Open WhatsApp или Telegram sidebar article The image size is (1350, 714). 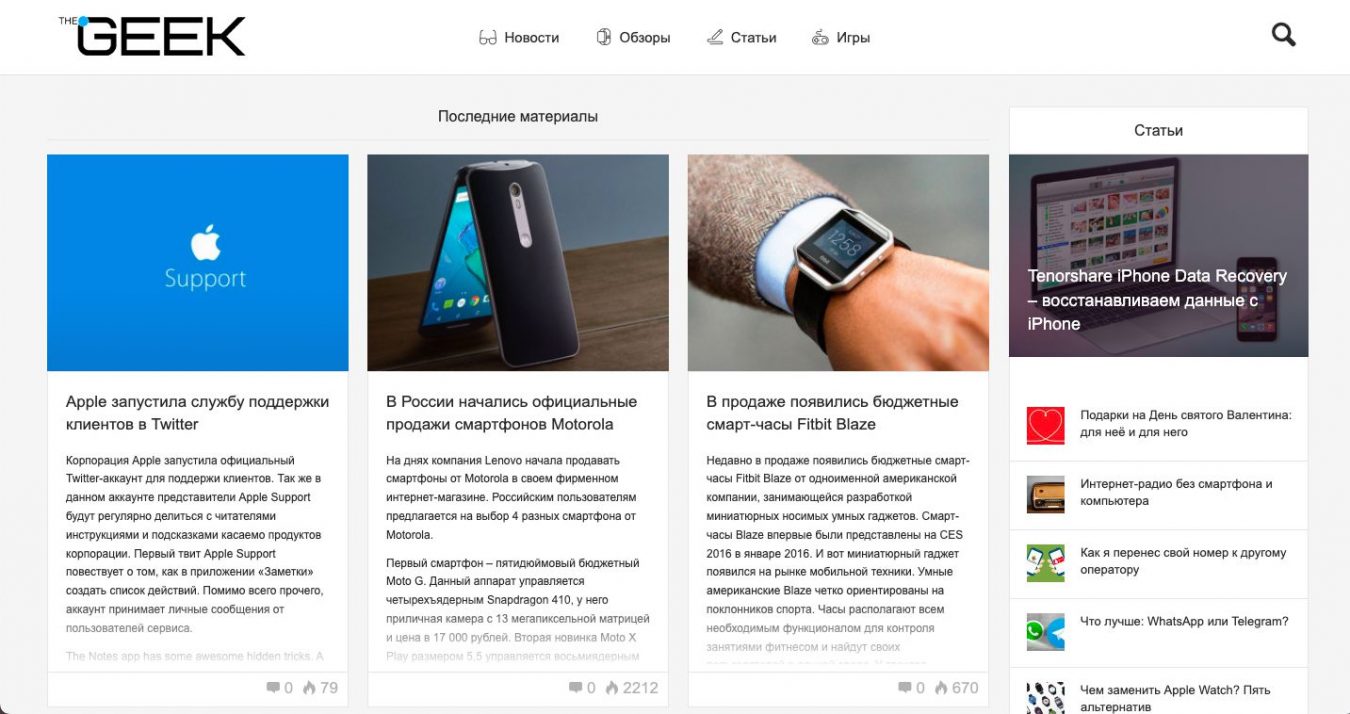pyautogui.click(x=1184, y=621)
